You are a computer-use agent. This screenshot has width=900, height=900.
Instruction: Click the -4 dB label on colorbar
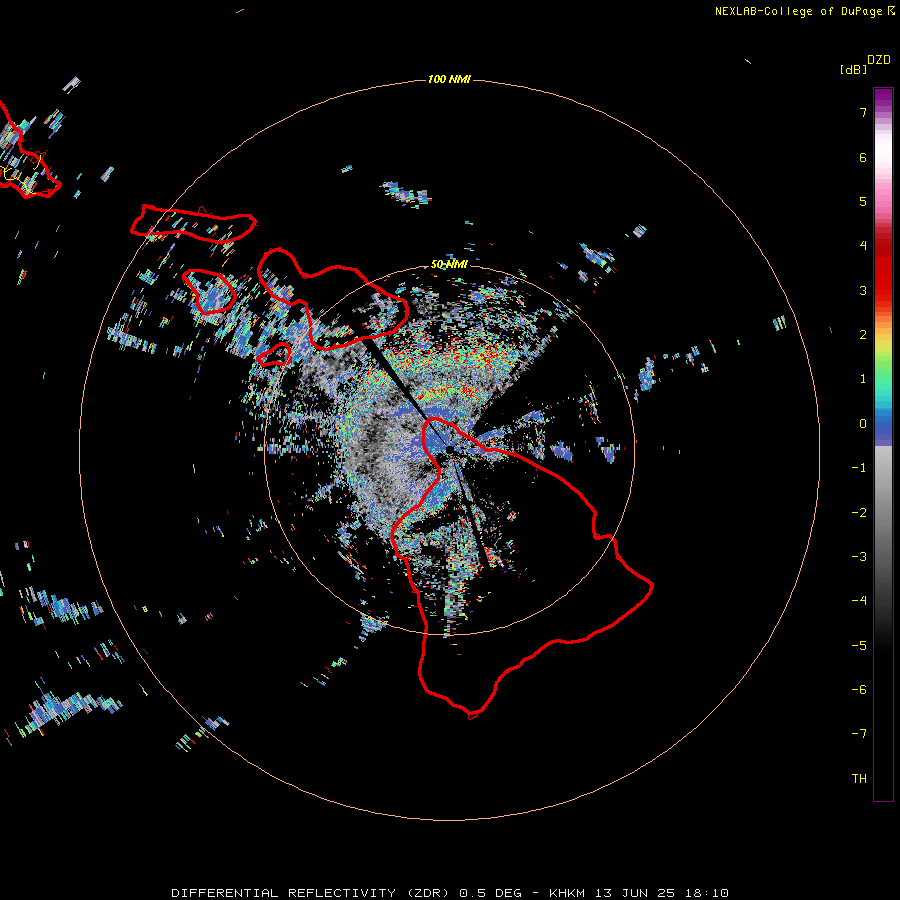click(859, 600)
